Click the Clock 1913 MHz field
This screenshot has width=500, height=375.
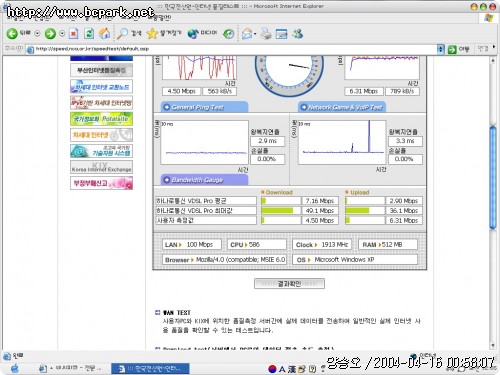coord(322,245)
